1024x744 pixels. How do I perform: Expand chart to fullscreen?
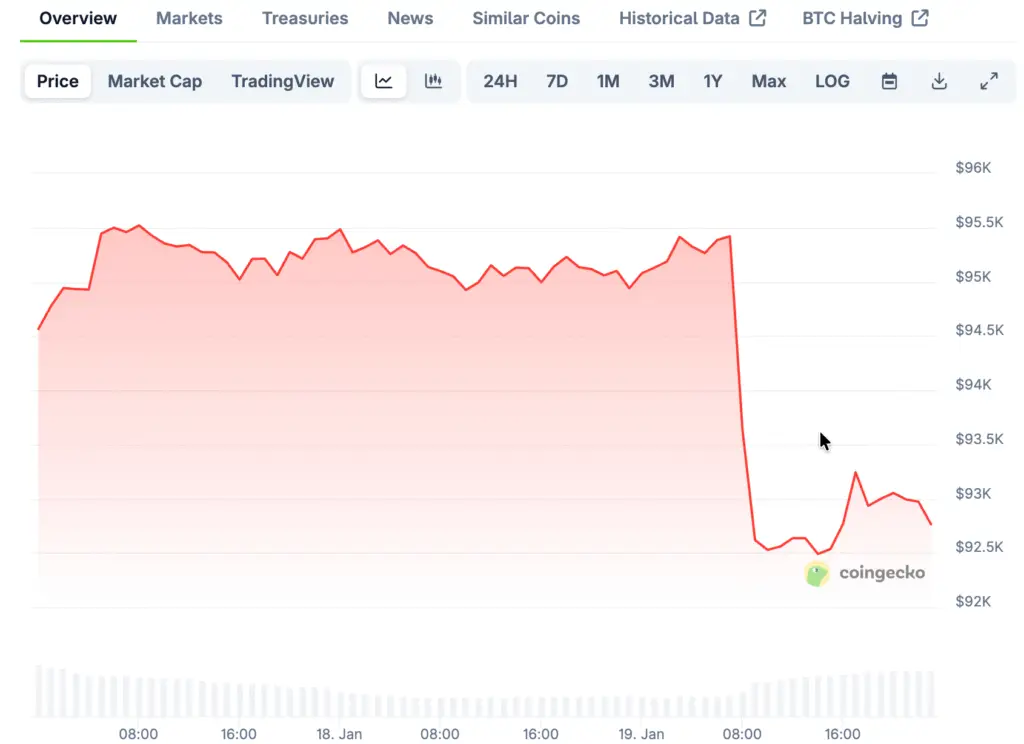tap(989, 82)
